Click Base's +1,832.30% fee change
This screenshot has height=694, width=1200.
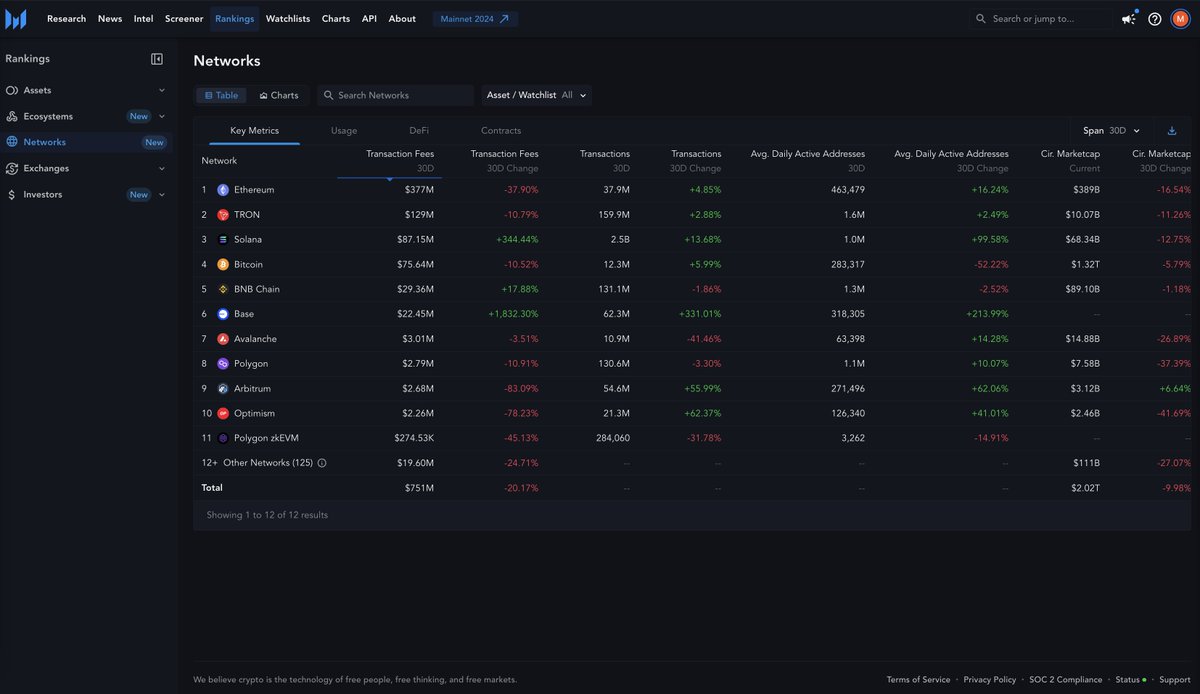coord(513,314)
